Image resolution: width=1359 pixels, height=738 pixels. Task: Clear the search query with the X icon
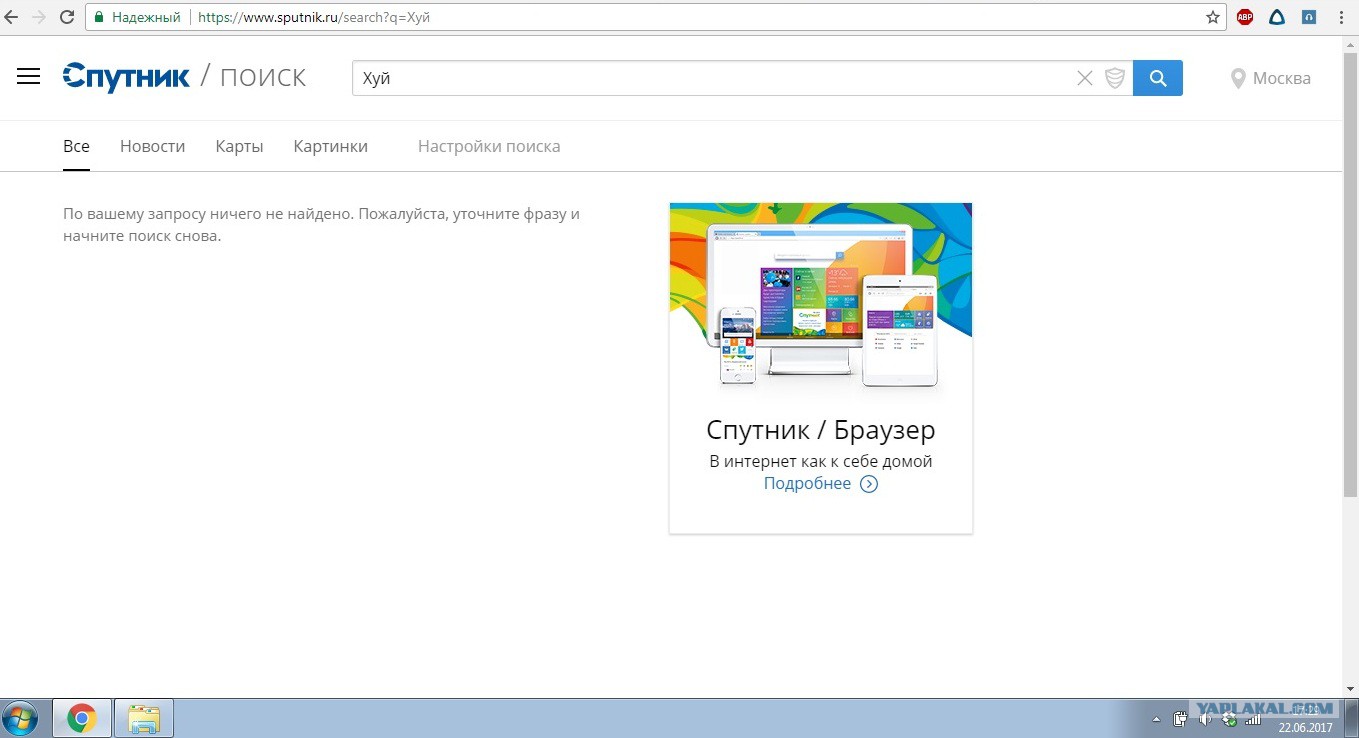pos(1084,78)
